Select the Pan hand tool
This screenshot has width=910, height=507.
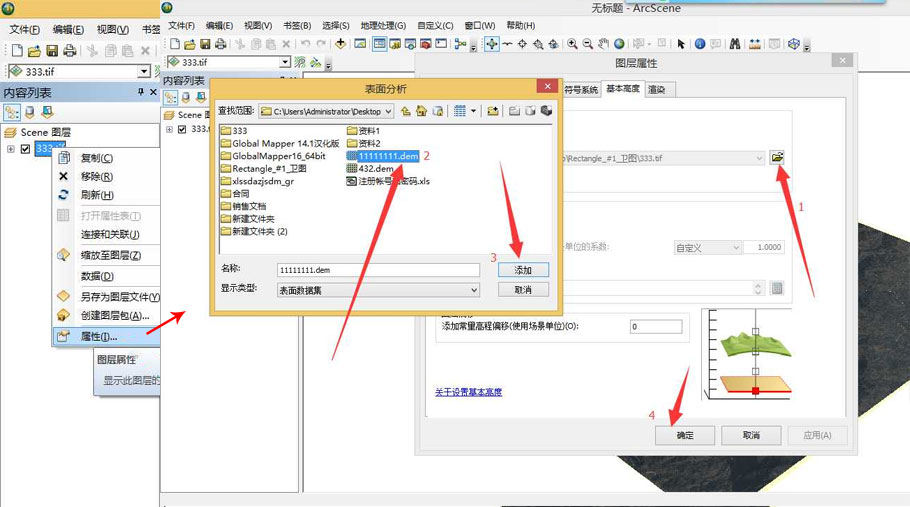click(604, 44)
